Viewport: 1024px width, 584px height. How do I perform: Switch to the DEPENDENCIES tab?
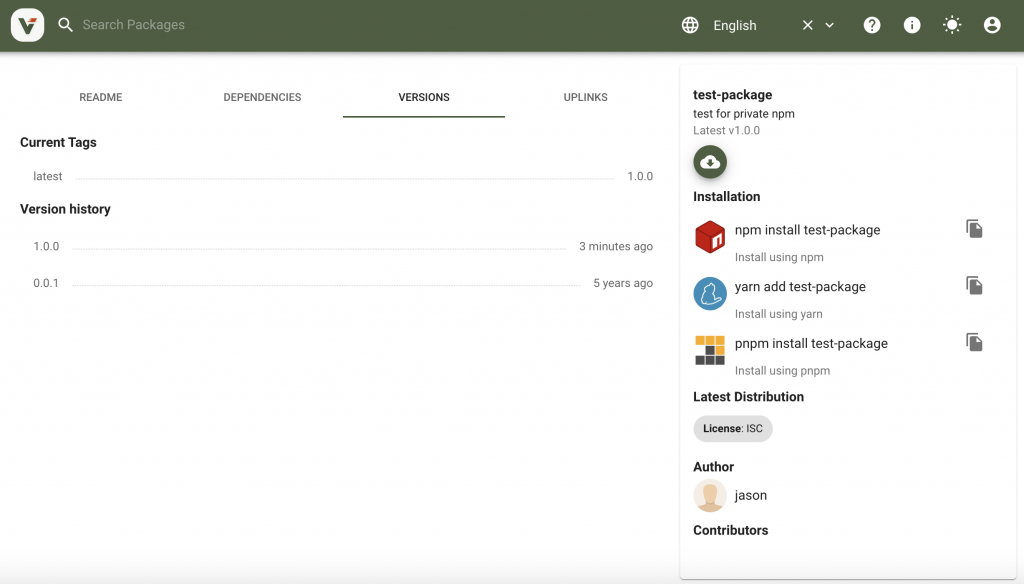(262, 97)
